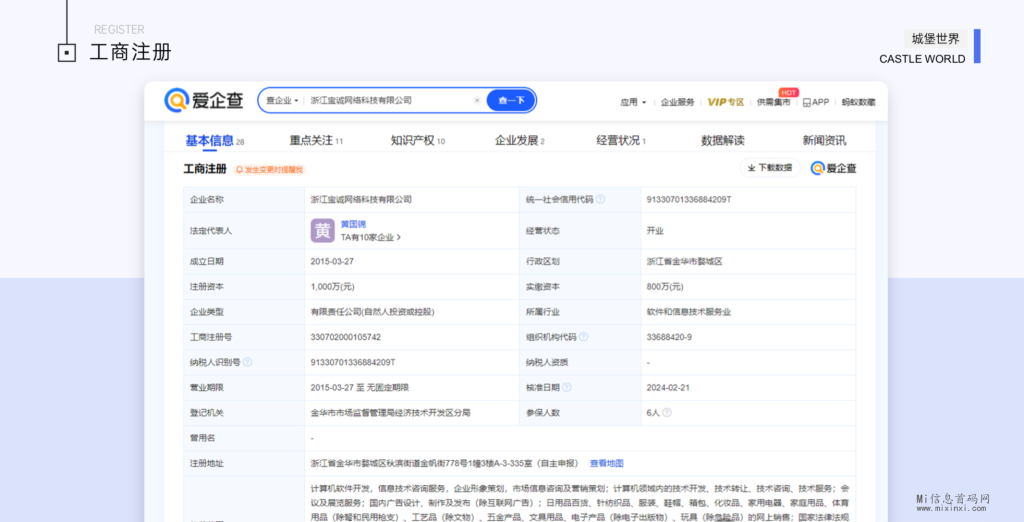Click the help icon next to 6人
1024x522 pixels.
(x=667, y=412)
